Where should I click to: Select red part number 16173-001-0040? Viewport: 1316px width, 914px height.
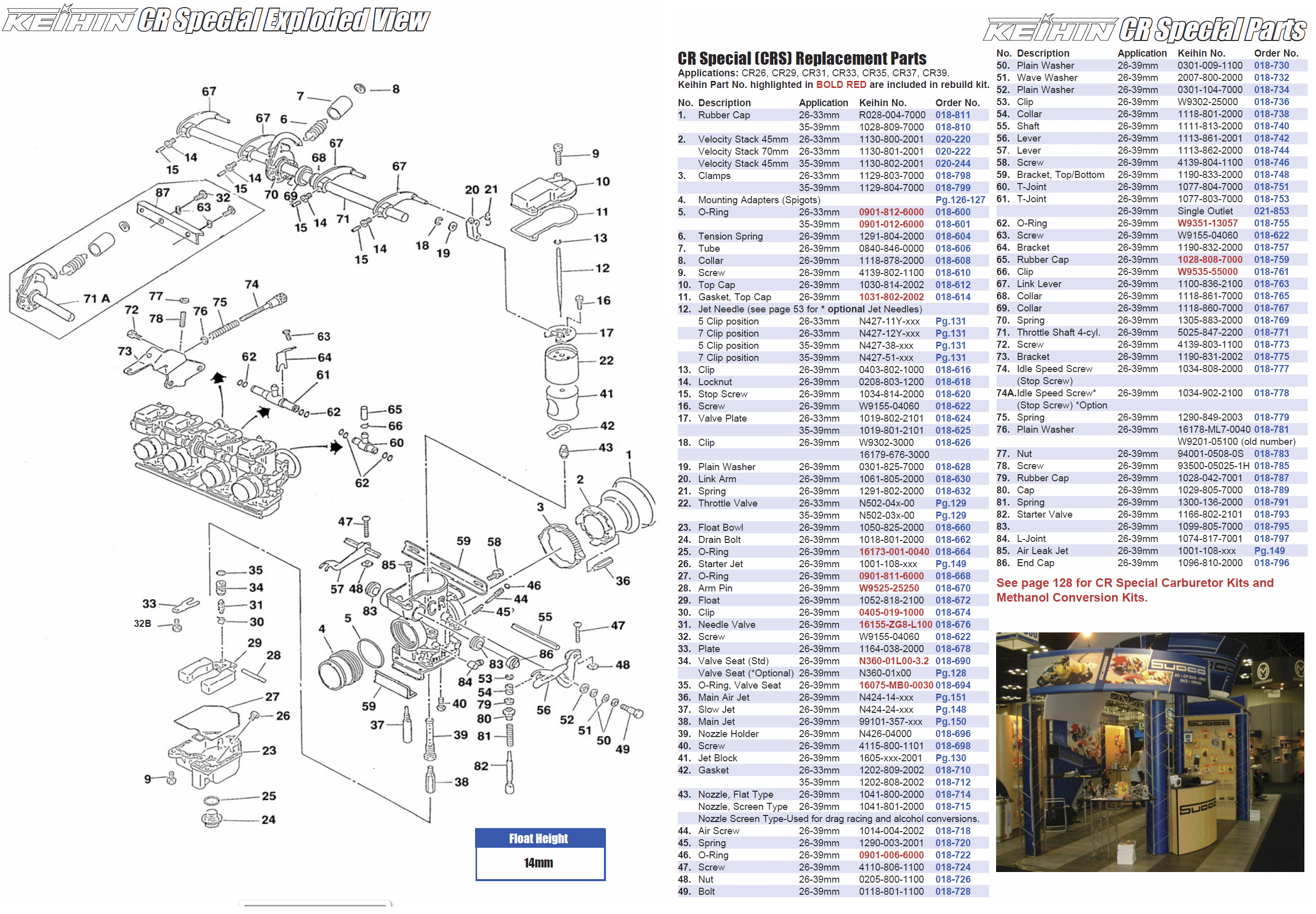894,552
